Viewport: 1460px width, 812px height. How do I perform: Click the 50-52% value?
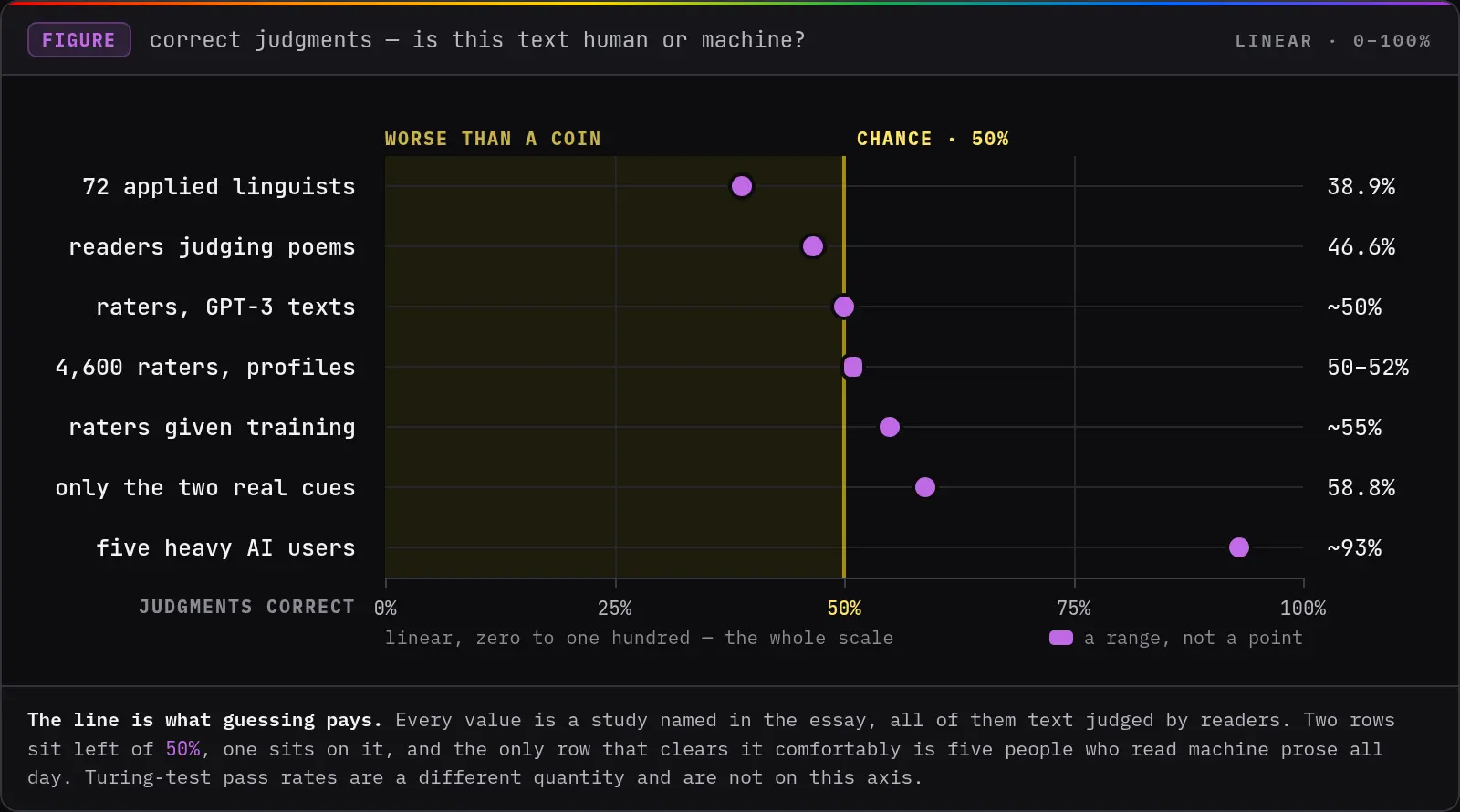pos(1368,368)
